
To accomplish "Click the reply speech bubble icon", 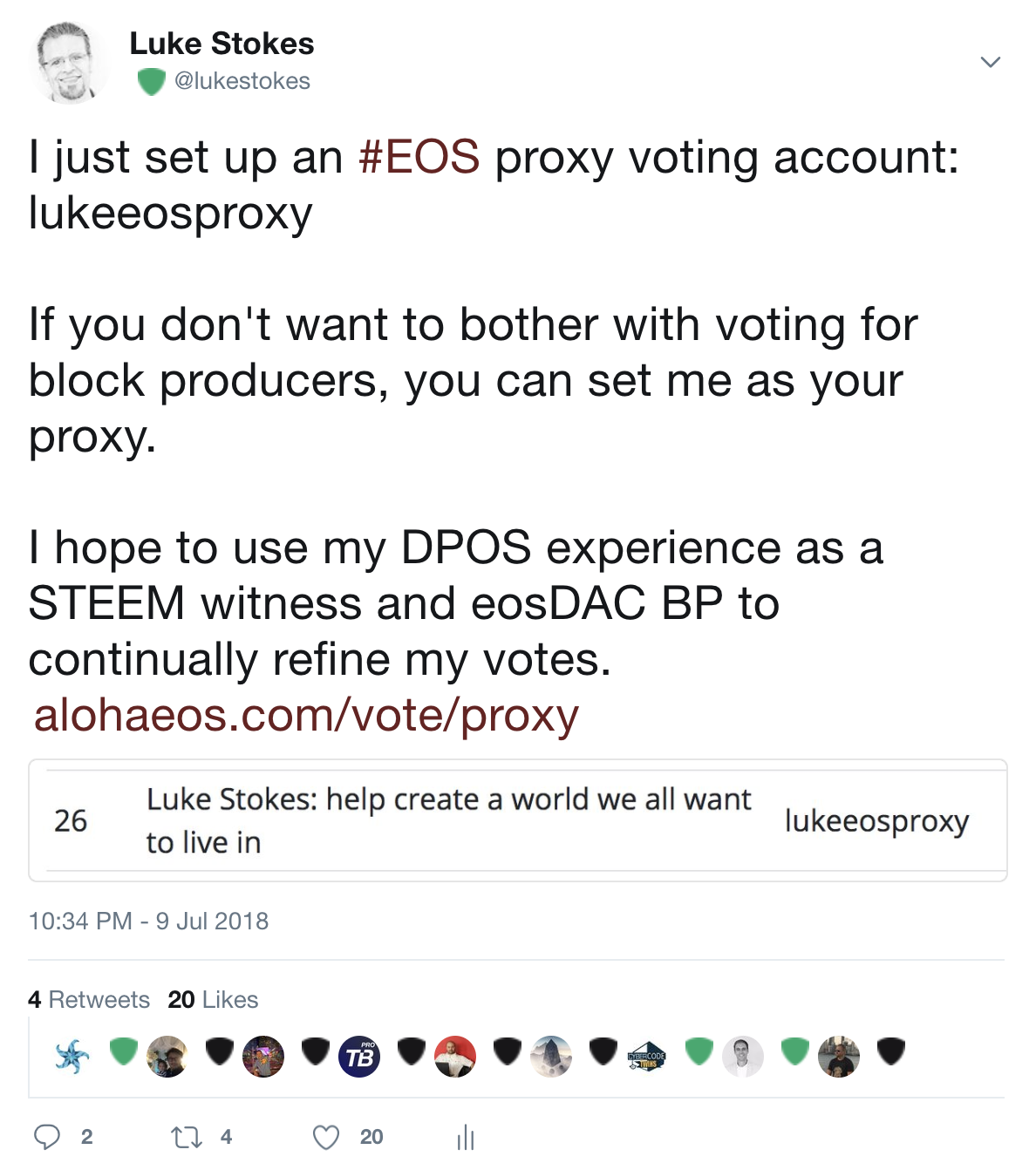I will (x=47, y=1137).
